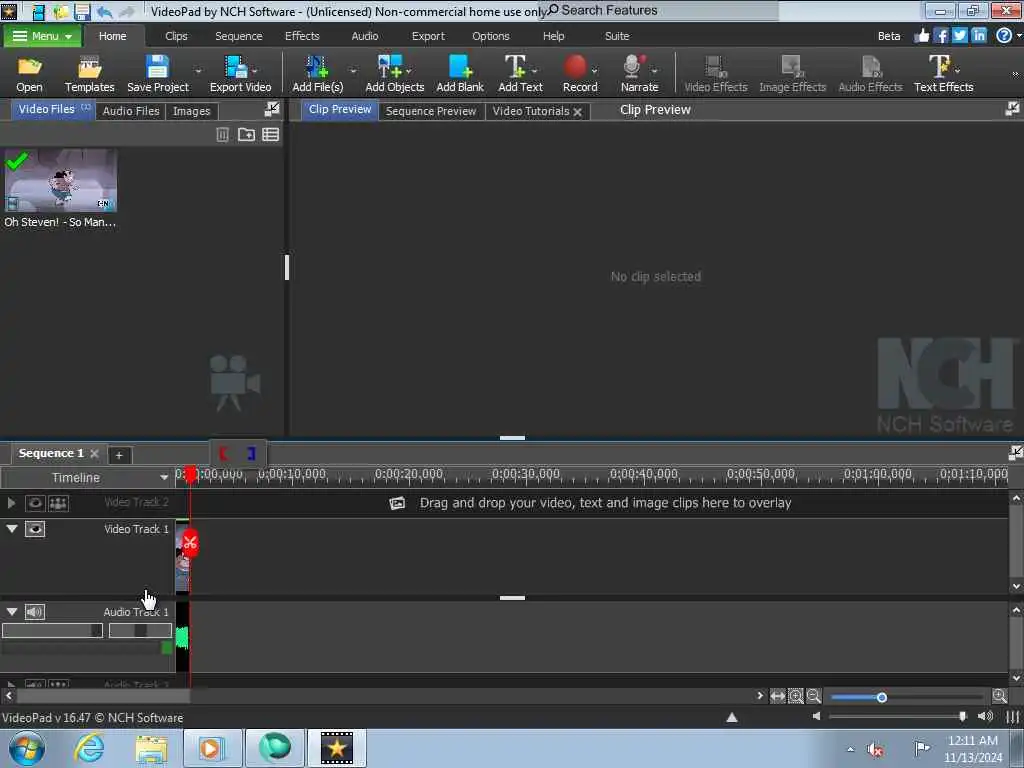This screenshot has width=1024, height=768.
Task: Click Audio Track 1 volume slider
Action: [x=52, y=630]
